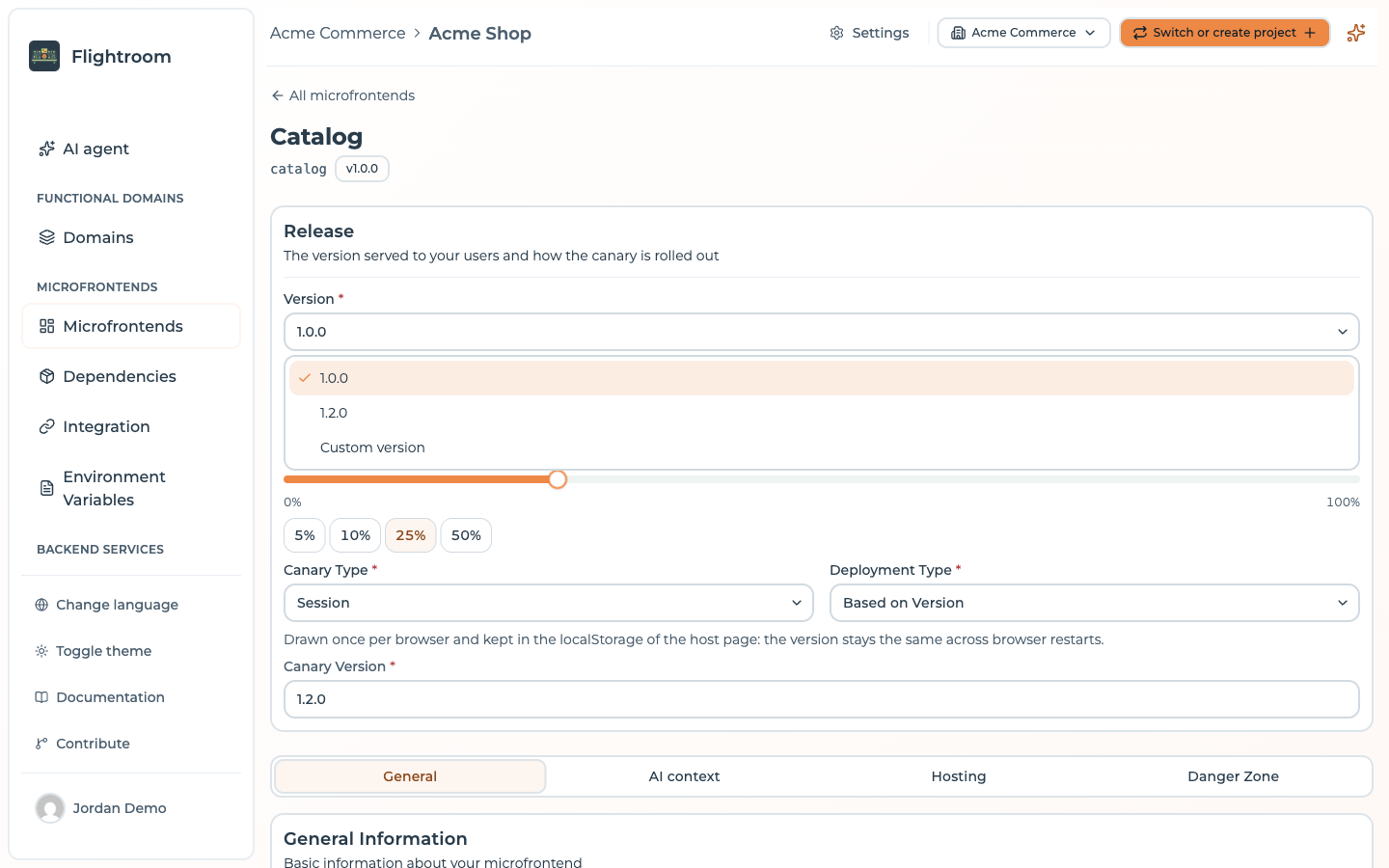
Task: Choose Custom version option
Action: tap(822, 448)
